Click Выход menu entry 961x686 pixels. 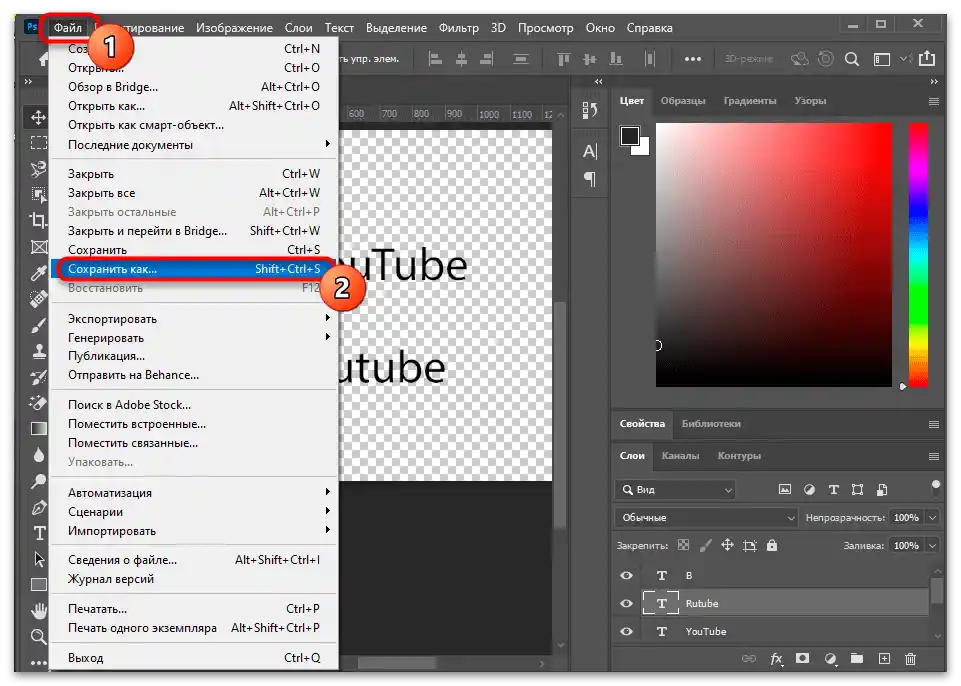pyautogui.click(x=195, y=657)
